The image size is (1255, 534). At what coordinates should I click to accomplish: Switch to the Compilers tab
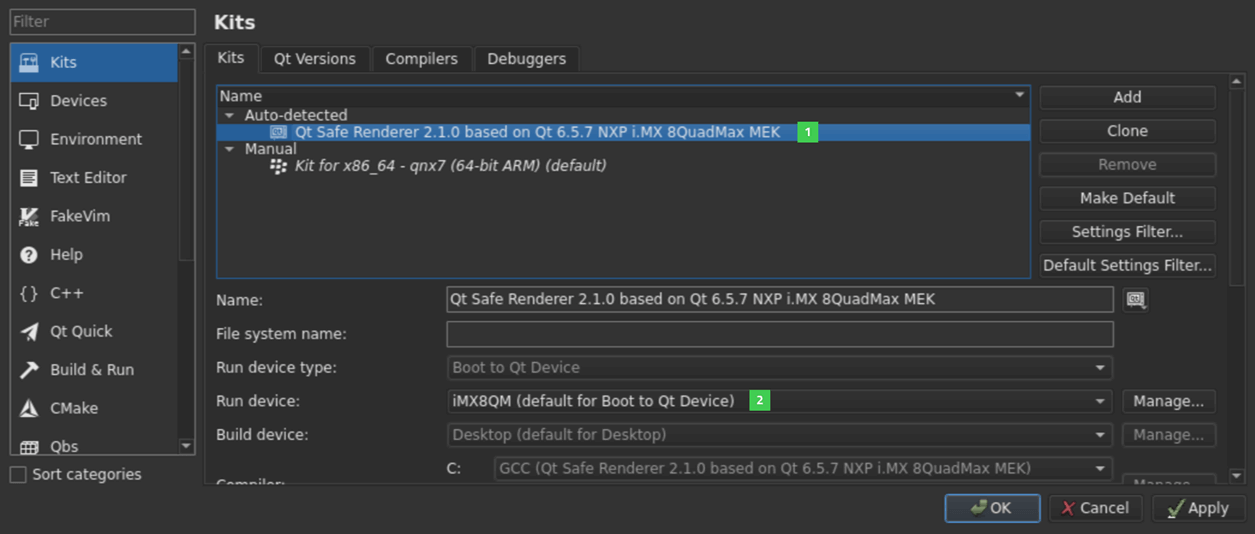click(422, 59)
